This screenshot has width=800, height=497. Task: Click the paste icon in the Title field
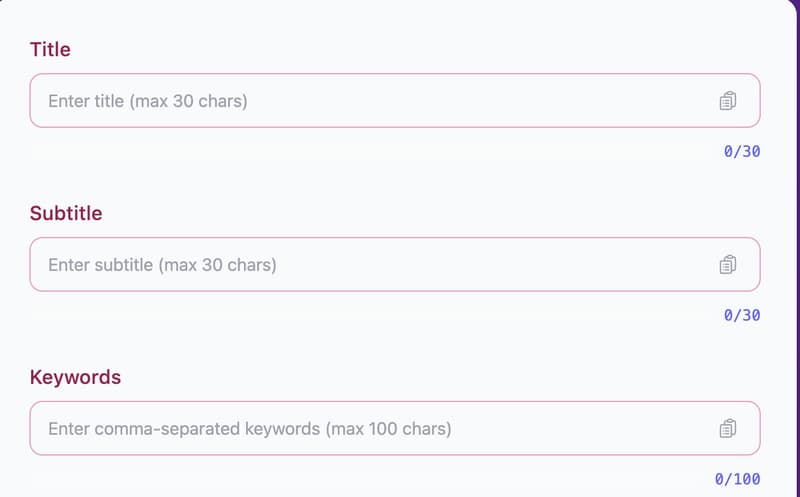(728, 101)
